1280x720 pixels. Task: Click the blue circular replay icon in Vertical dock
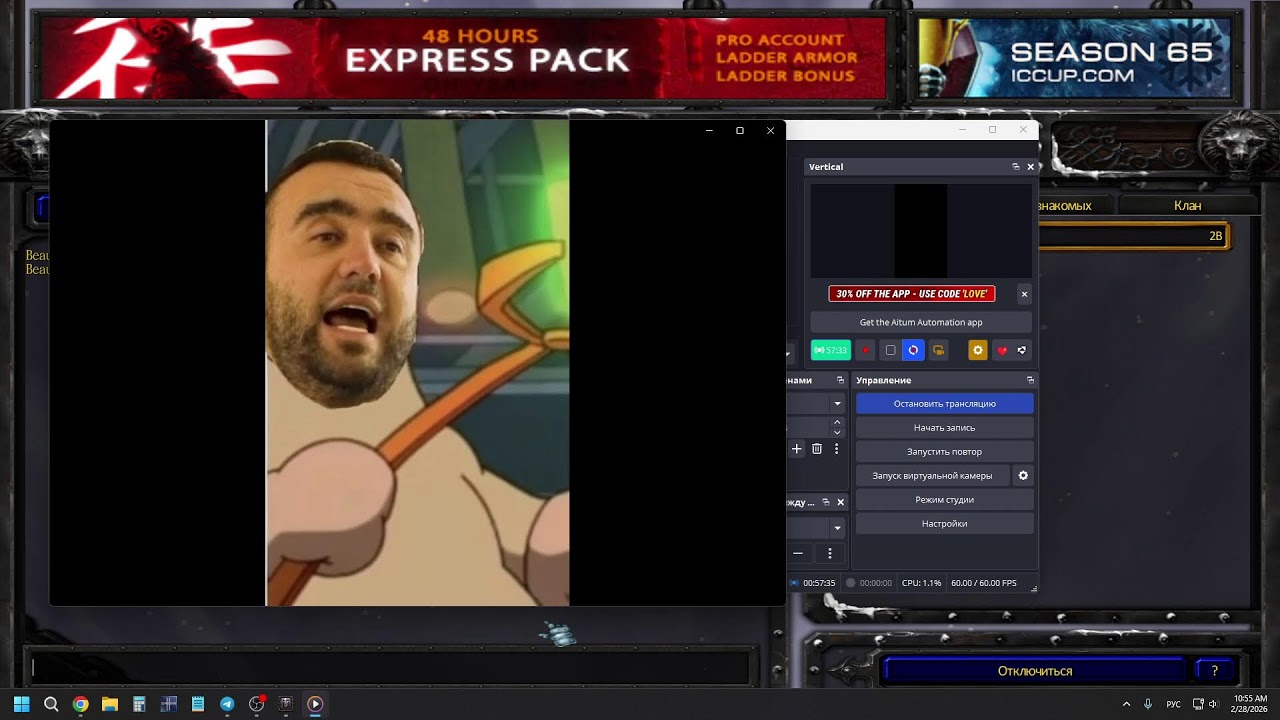click(913, 350)
